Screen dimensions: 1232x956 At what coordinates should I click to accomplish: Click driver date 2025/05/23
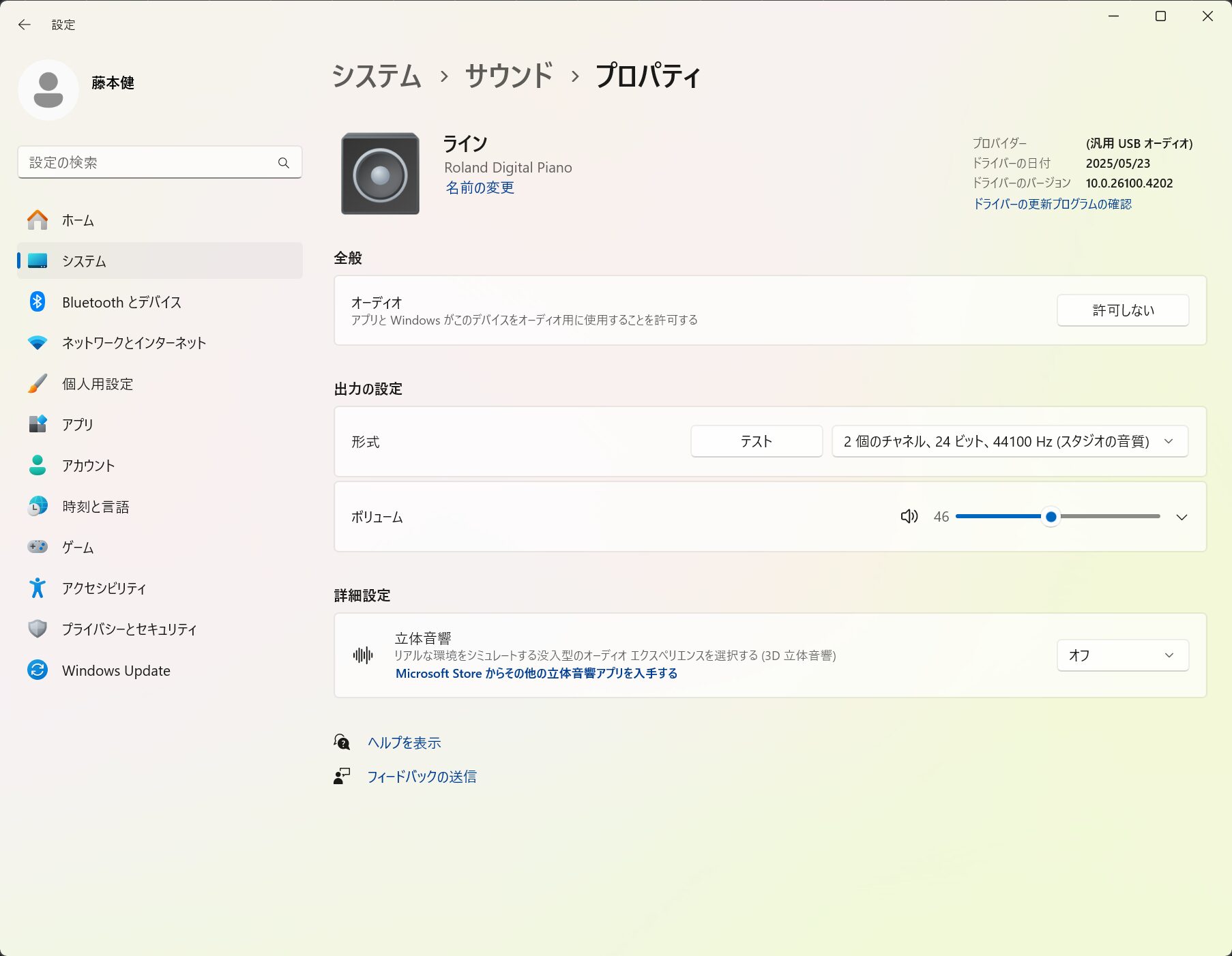coord(1118,164)
